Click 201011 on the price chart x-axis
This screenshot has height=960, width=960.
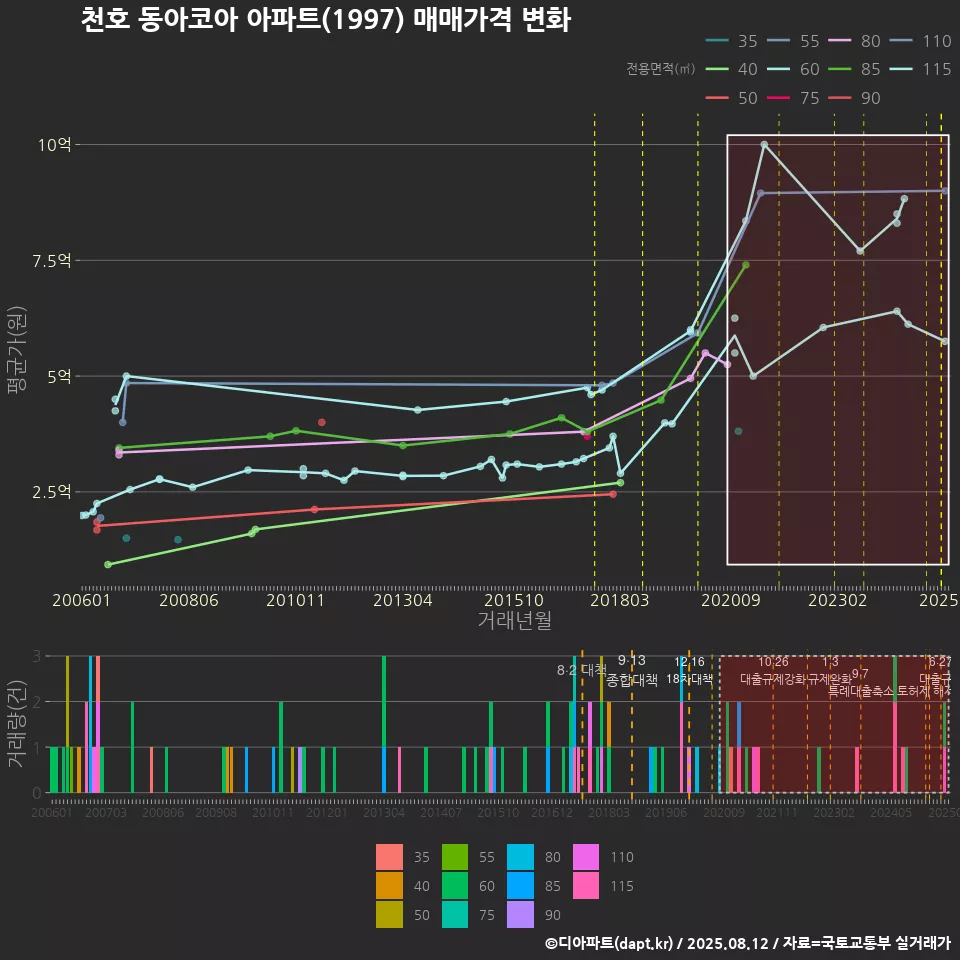(x=295, y=600)
